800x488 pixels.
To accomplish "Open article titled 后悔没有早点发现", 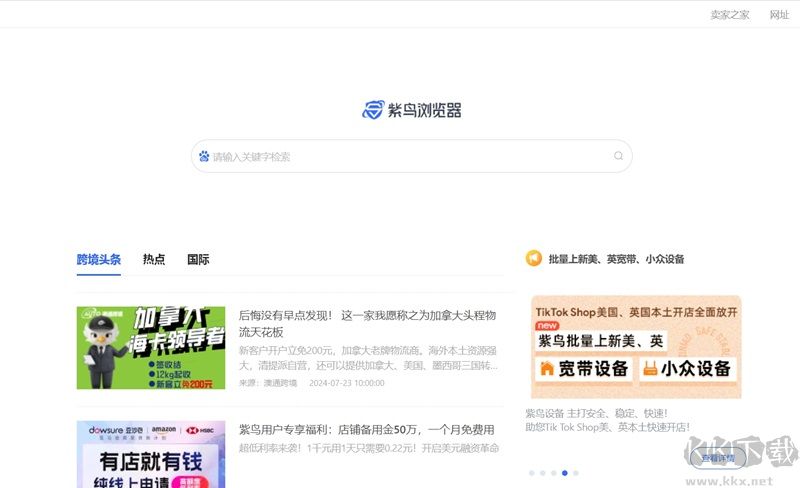I will (x=367, y=324).
